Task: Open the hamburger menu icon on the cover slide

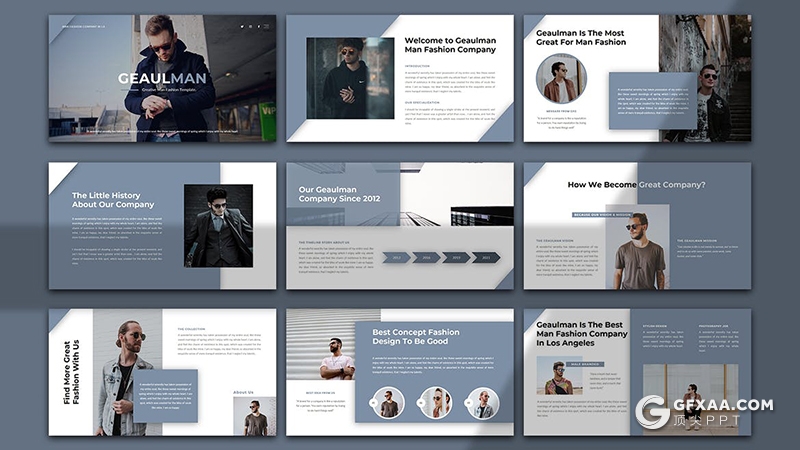Action: tap(265, 26)
